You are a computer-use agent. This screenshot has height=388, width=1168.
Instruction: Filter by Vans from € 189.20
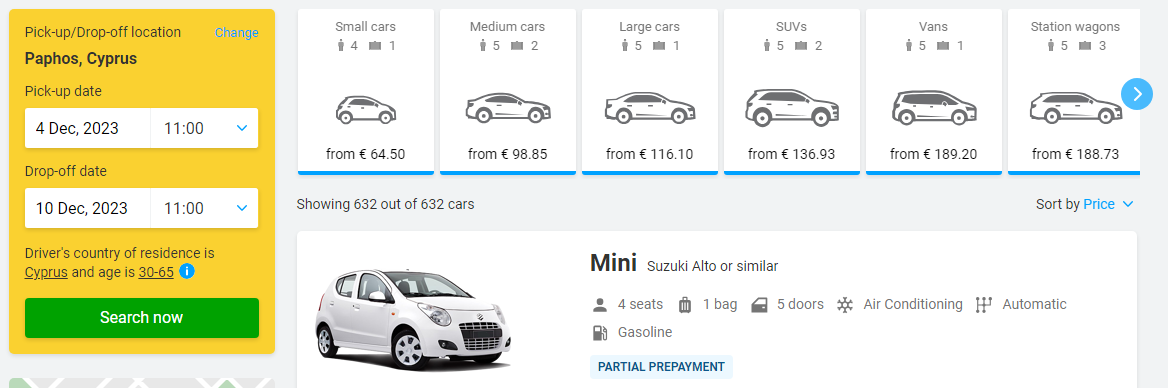933,92
